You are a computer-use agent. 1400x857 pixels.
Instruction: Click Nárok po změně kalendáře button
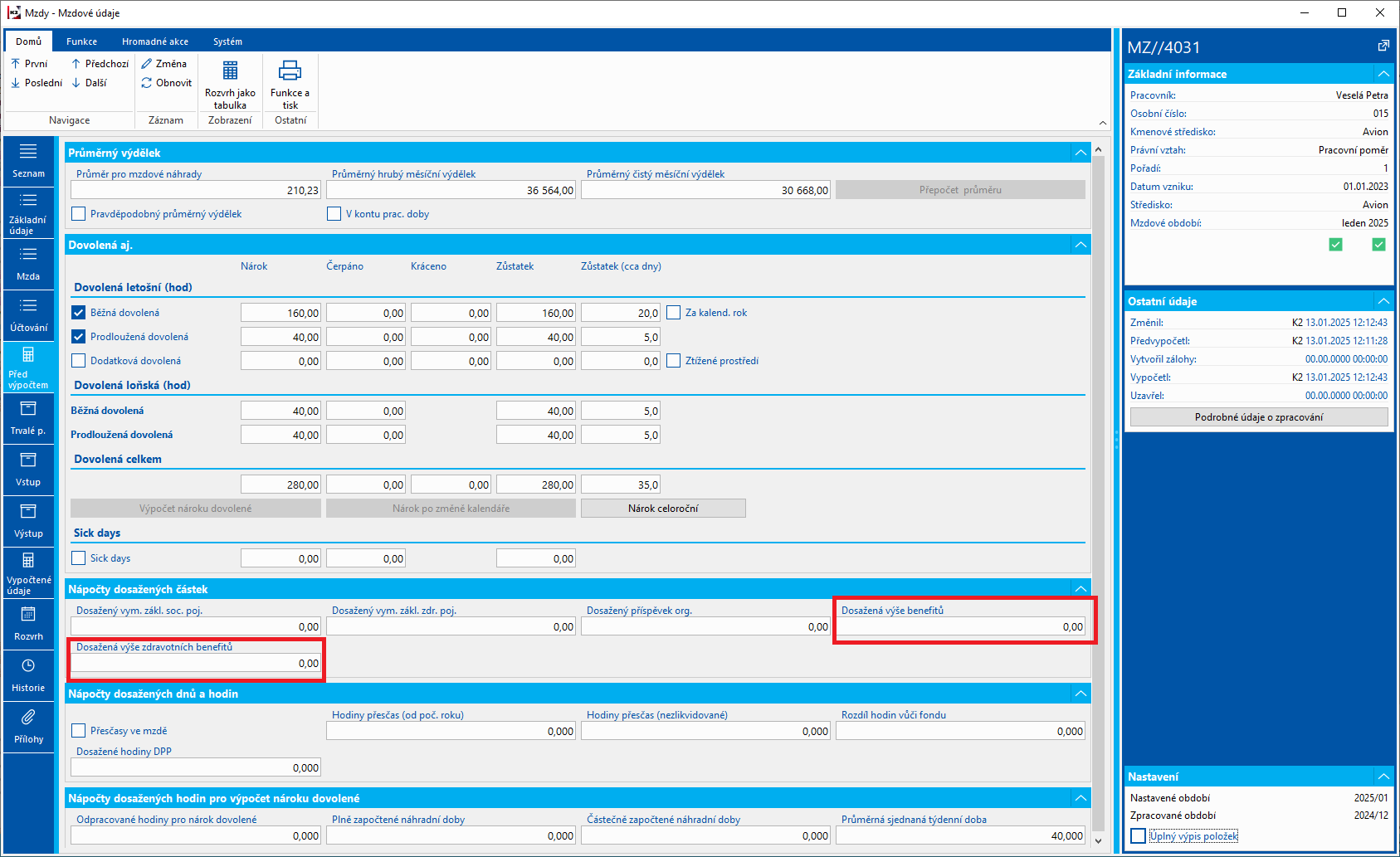[451, 509]
